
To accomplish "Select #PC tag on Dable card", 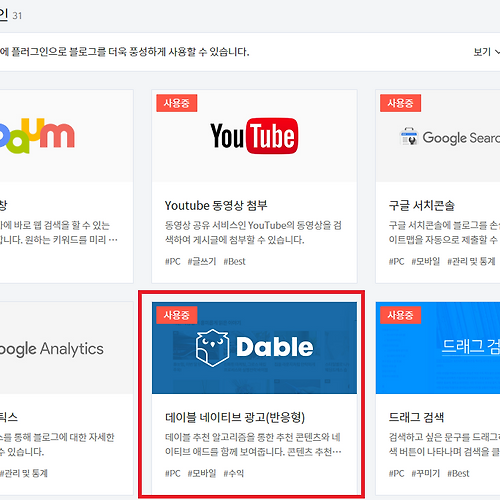I will [173, 473].
